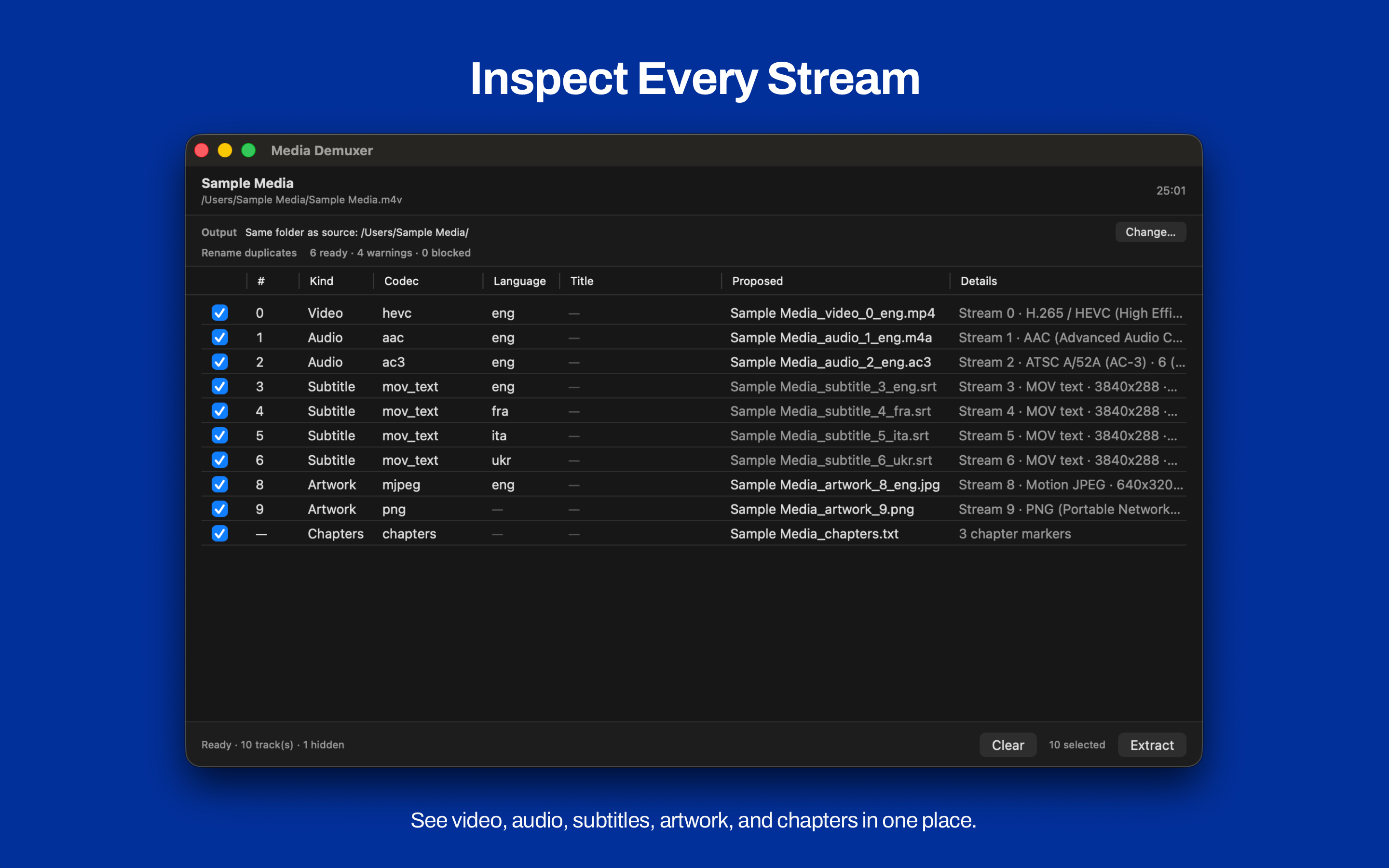1389x868 pixels.
Task: Uncheck the ita subtitle stream 5 checkbox
Action: (x=220, y=436)
